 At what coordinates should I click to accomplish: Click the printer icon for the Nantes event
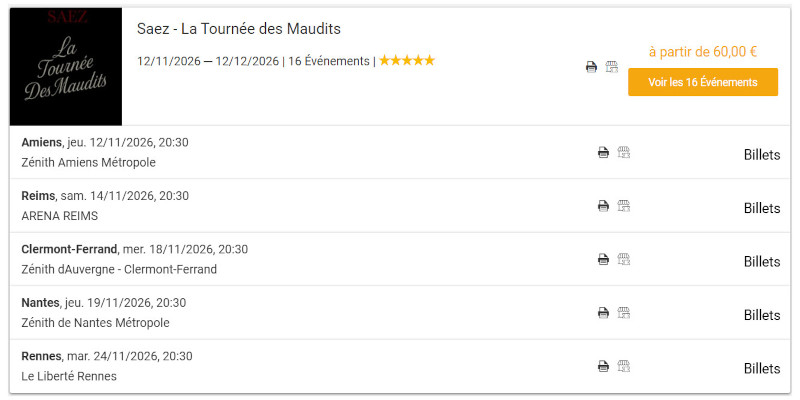click(603, 313)
